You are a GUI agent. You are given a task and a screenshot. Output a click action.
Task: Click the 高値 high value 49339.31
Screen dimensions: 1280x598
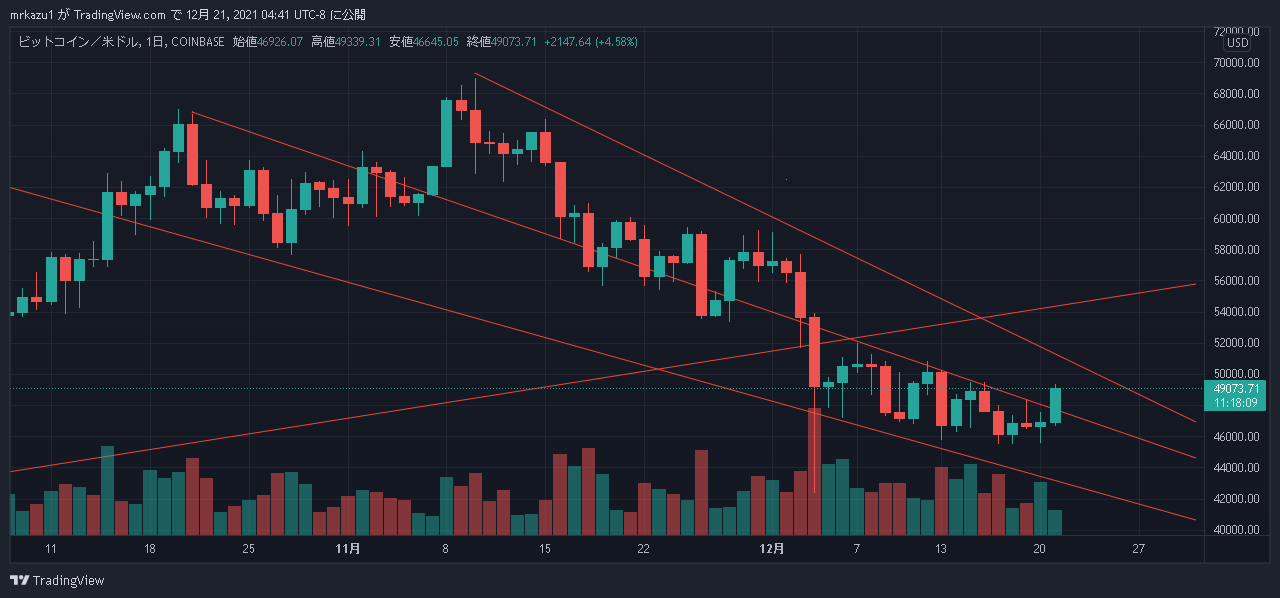(358, 41)
